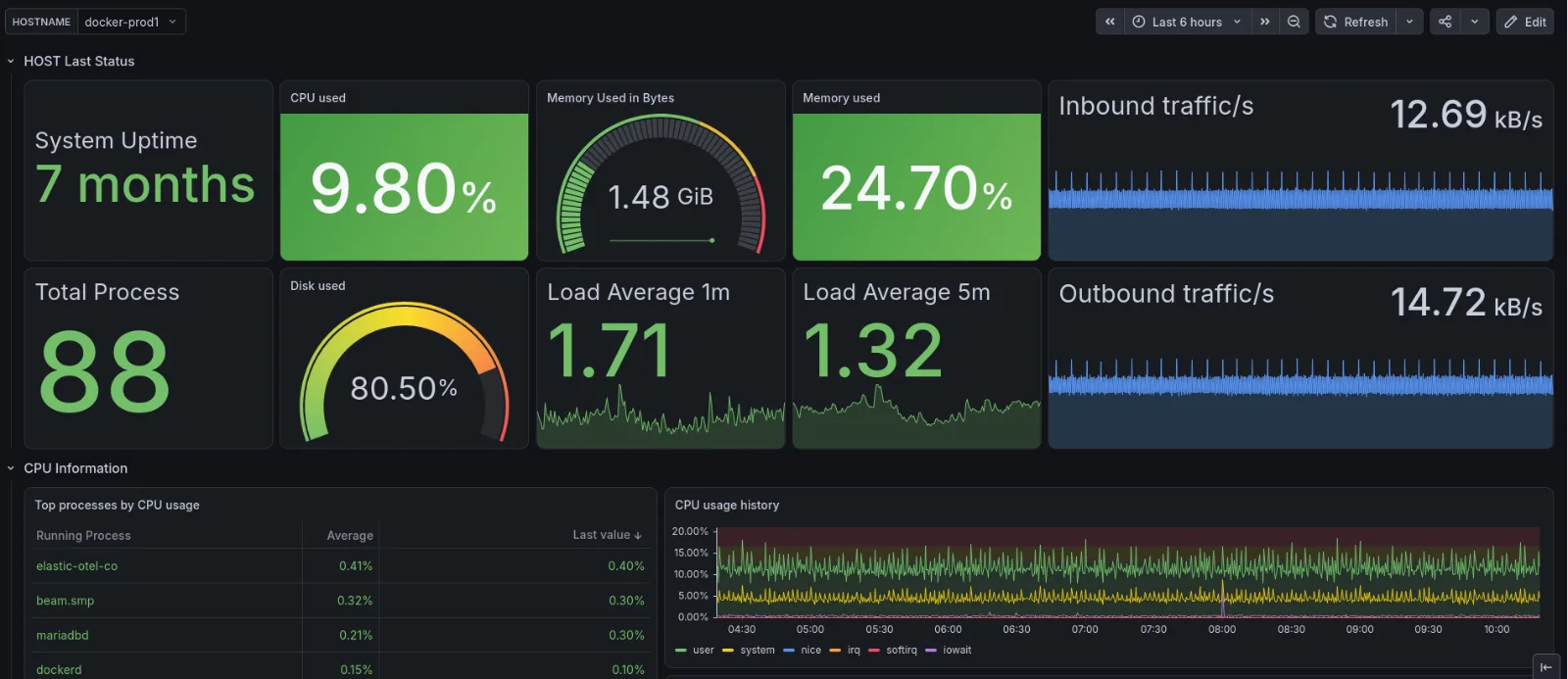Click the 9.80% CPU used value
The image size is (1568, 679).
pos(404,188)
